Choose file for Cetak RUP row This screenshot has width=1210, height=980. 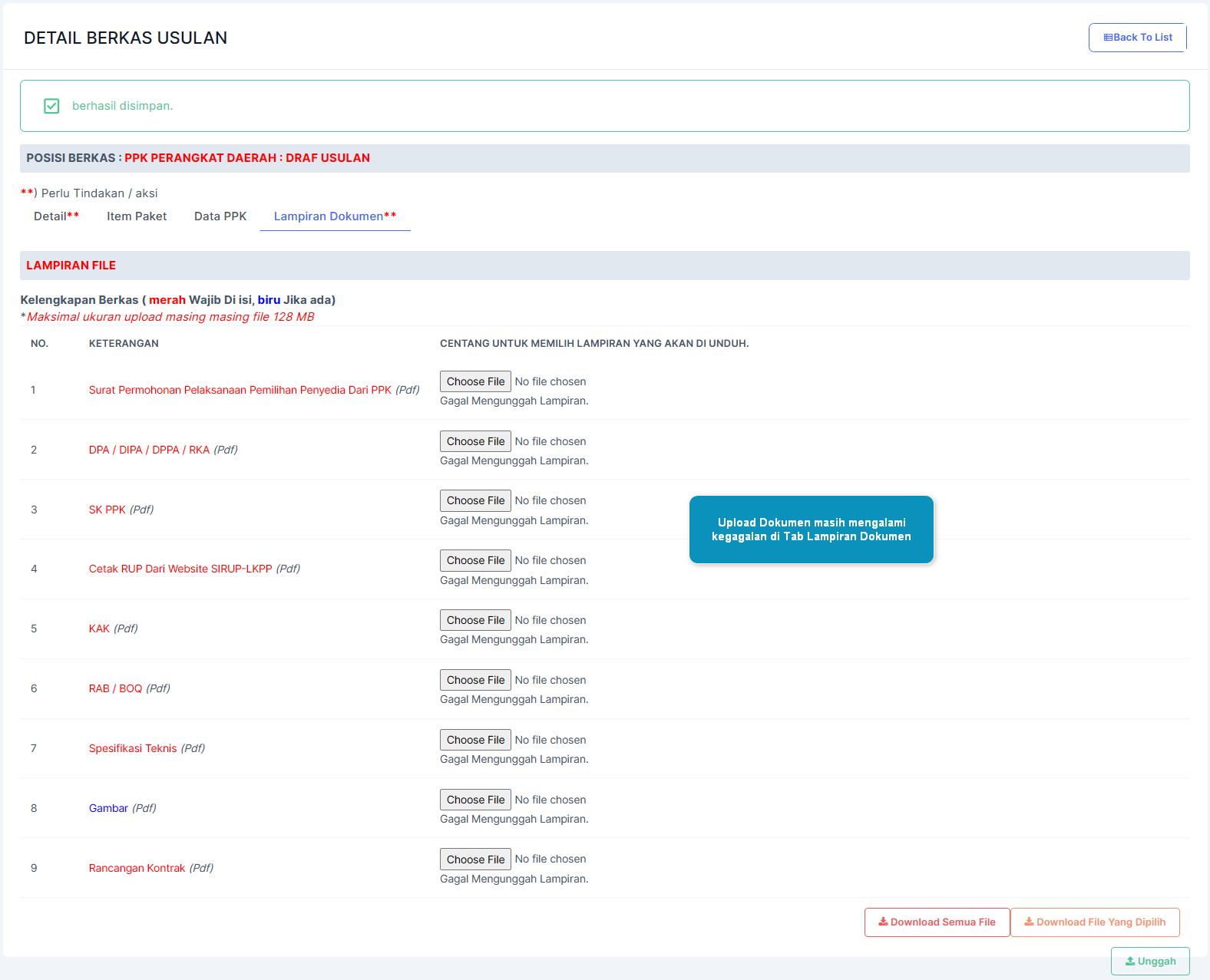pos(475,560)
